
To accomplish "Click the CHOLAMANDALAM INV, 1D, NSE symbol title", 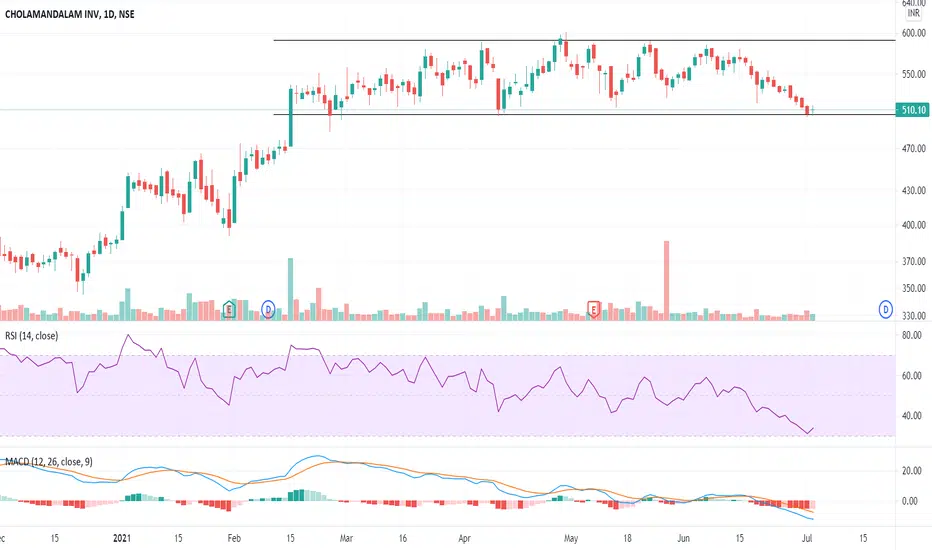I will (x=70, y=14).
